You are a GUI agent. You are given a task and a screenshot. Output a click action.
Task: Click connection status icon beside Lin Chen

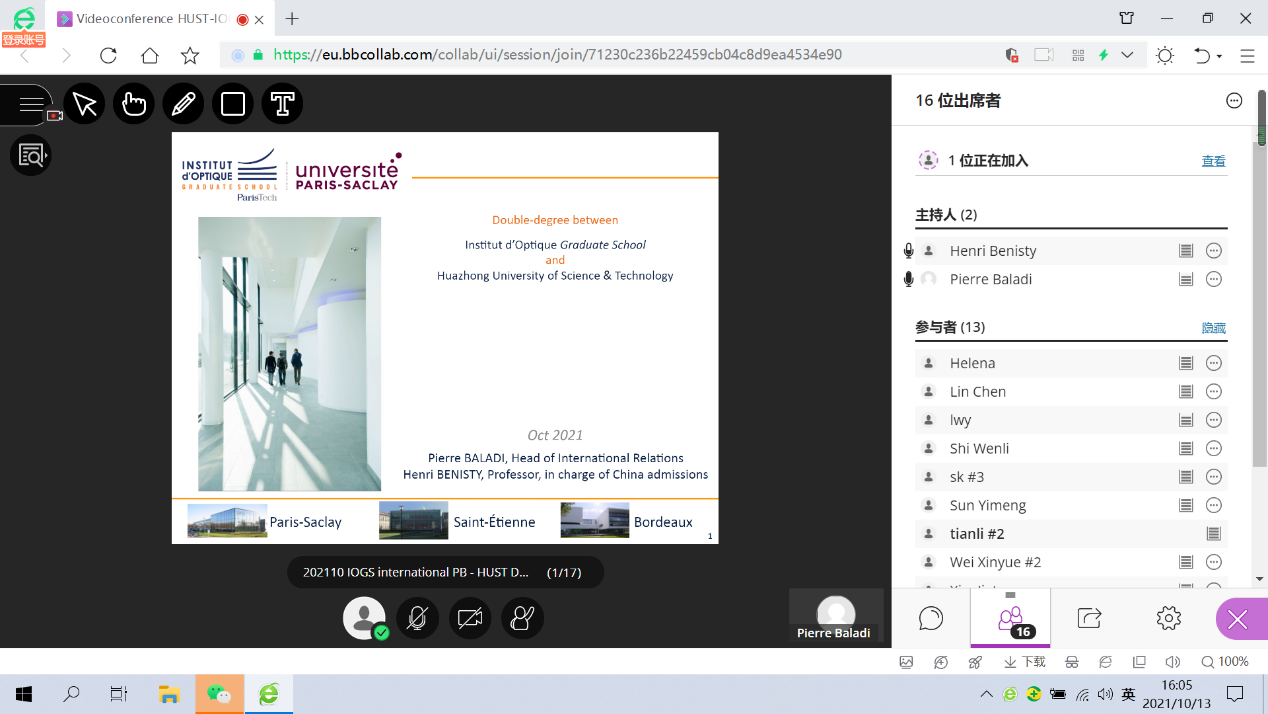coord(1186,392)
